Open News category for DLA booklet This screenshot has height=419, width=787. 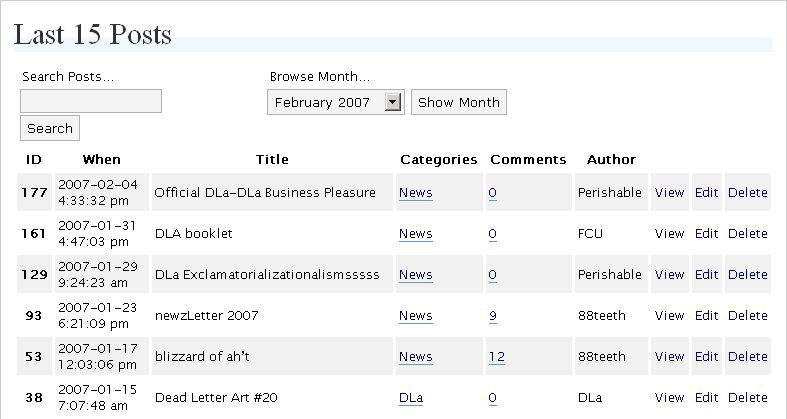(416, 234)
